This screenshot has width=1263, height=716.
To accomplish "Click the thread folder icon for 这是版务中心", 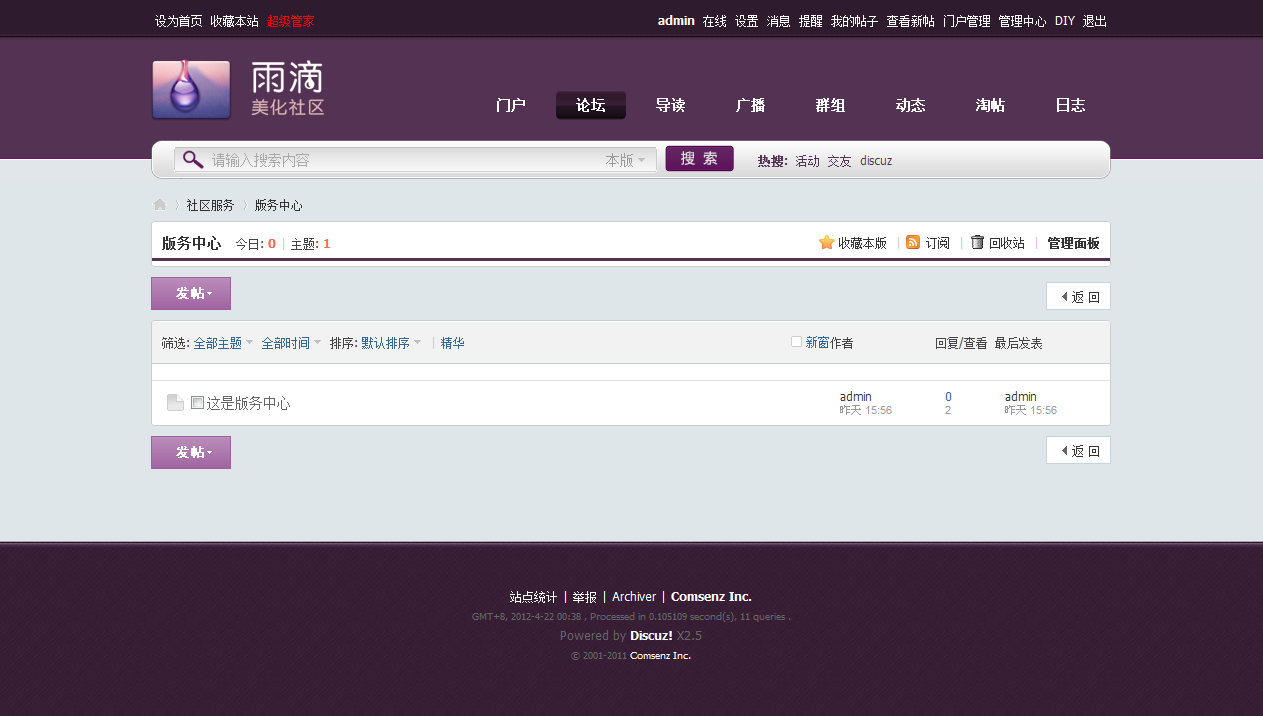I will 175,403.
